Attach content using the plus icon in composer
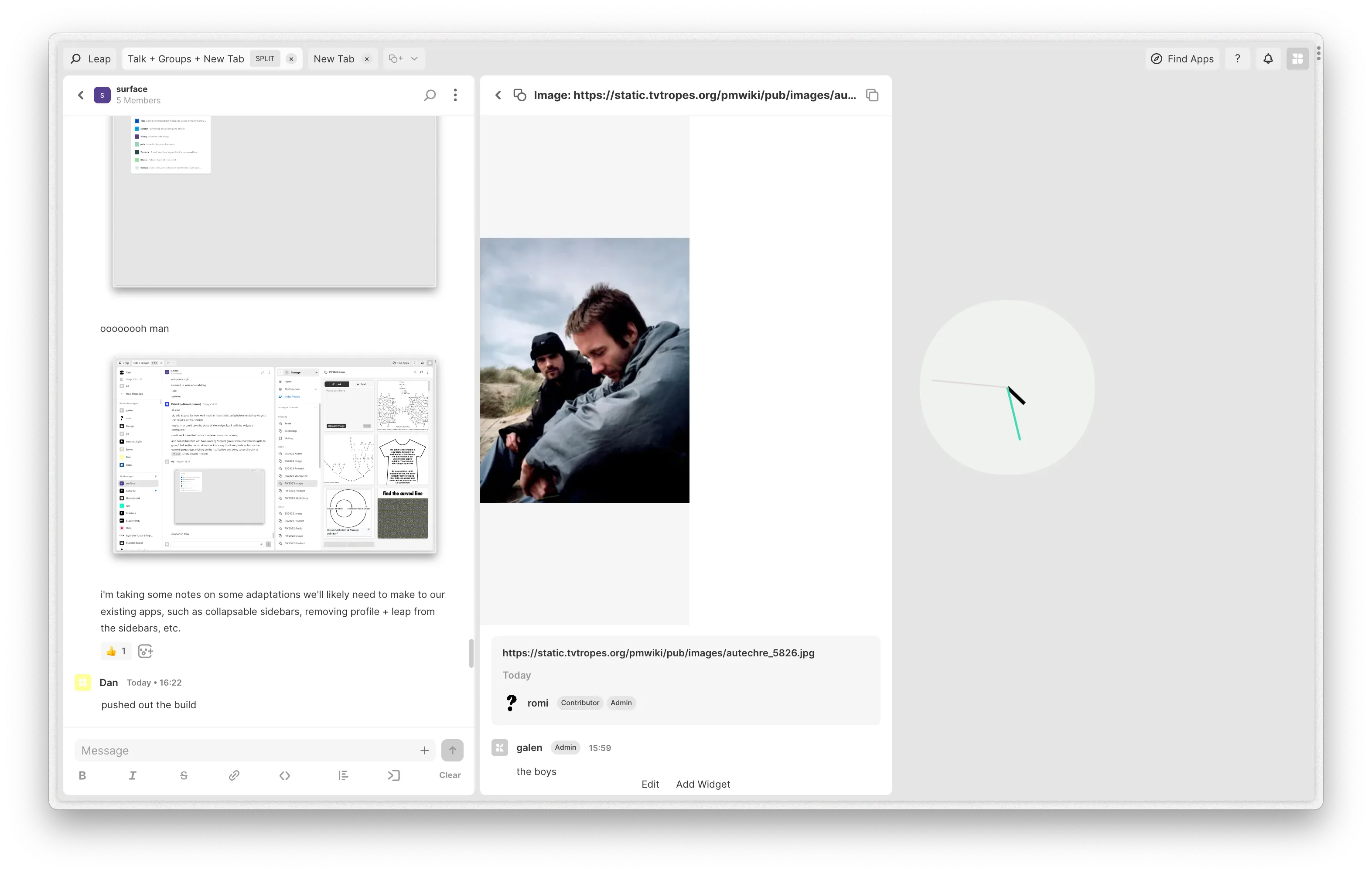 pyautogui.click(x=424, y=751)
